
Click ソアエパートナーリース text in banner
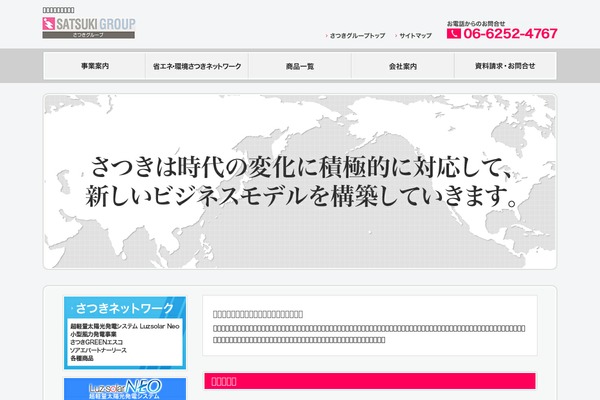click(x=98, y=350)
